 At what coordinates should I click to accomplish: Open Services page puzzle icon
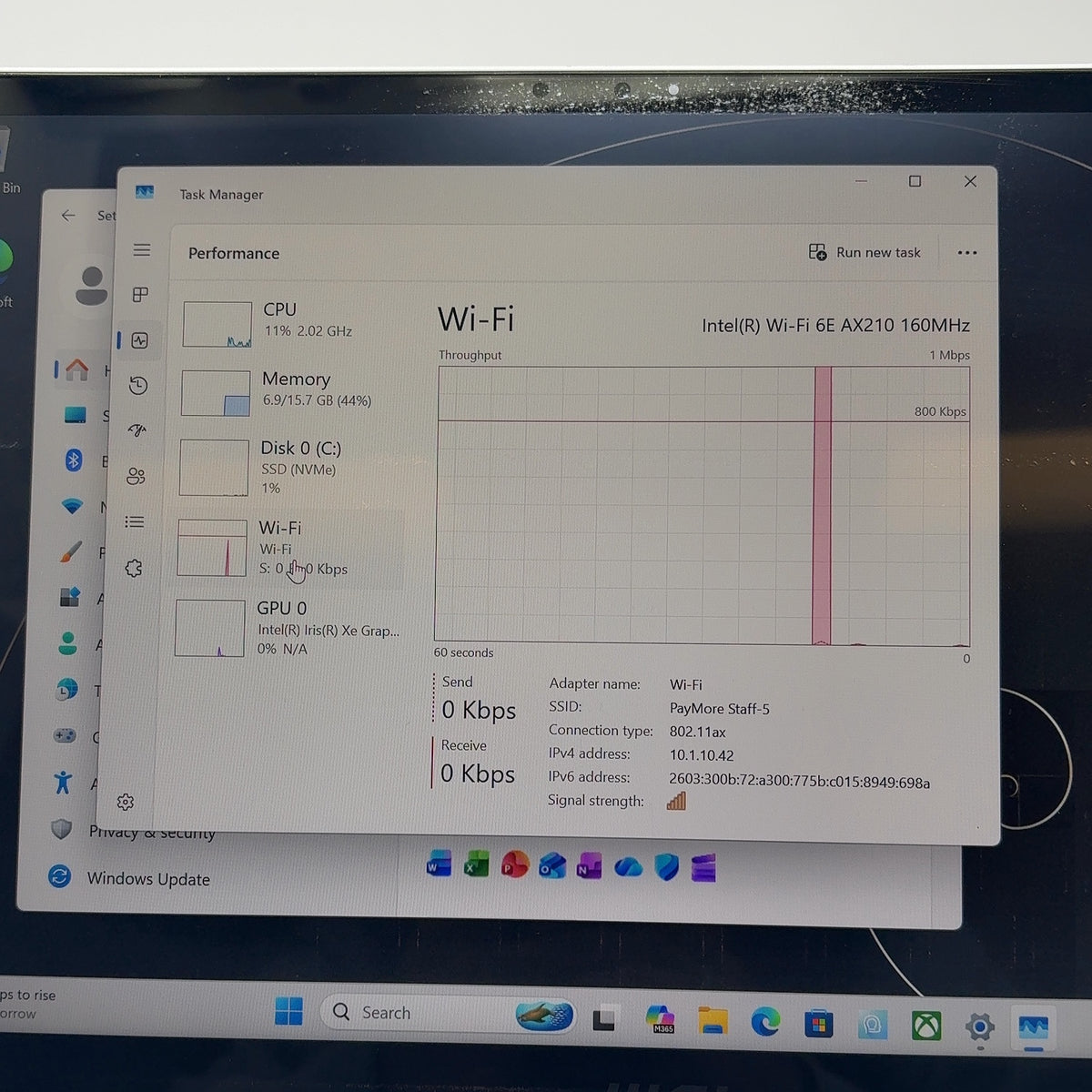pyautogui.click(x=134, y=568)
